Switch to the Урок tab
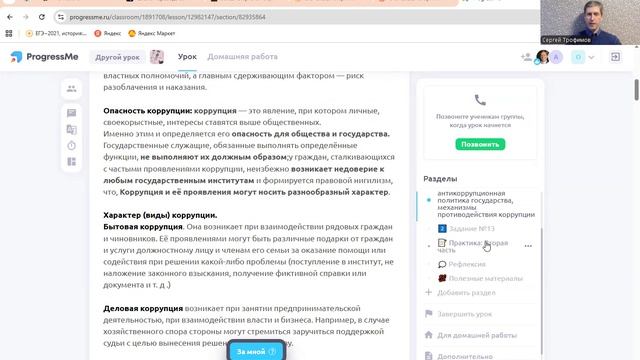This screenshot has height=360, width=640. click(x=187, y=57)
